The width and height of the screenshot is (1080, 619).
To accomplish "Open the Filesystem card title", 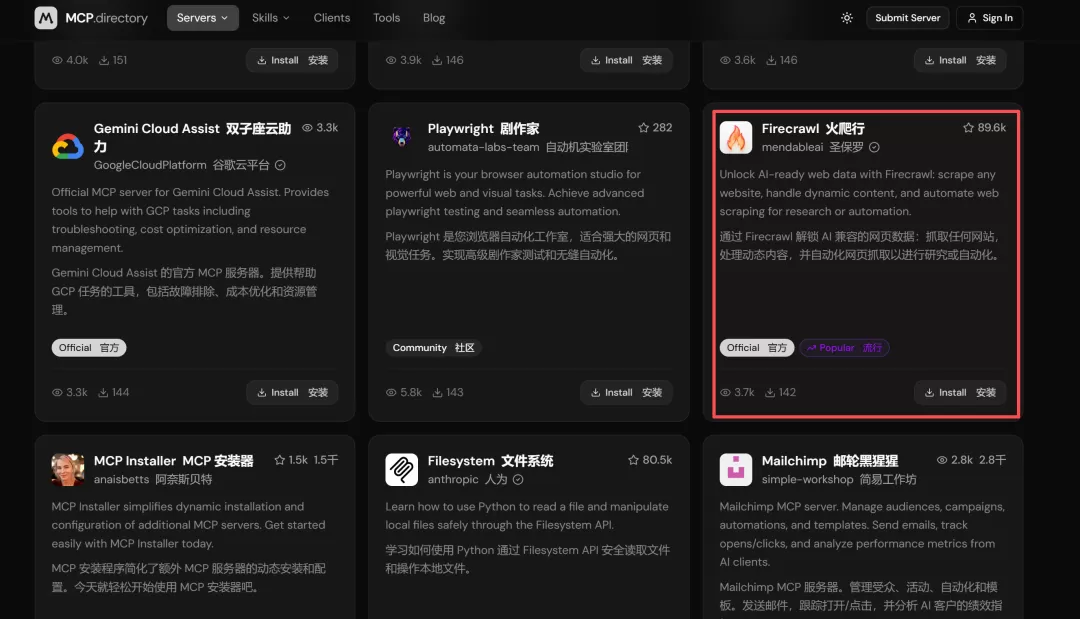I will click(x=490, y=461).
